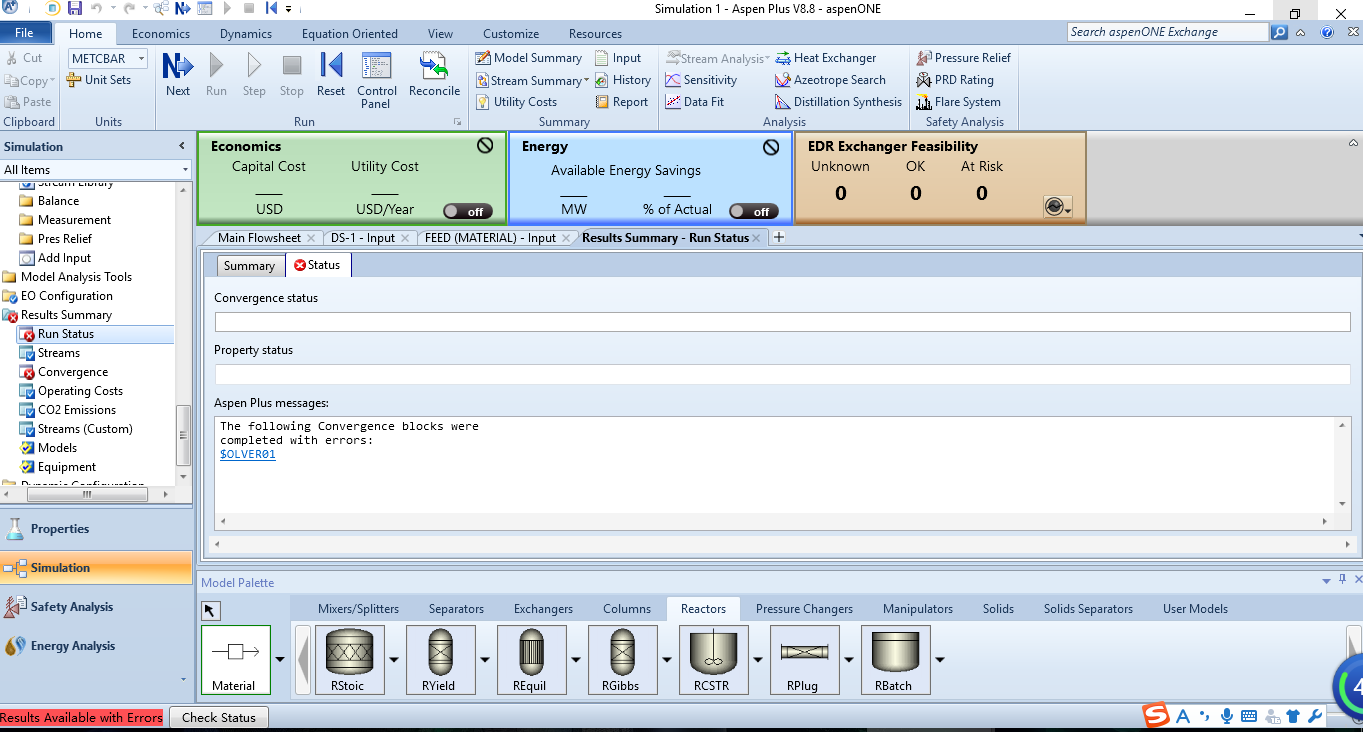Select CO2 Emissions tree item
The width and height of the screenshot is (1363, 732).
(x=77, y=410)
